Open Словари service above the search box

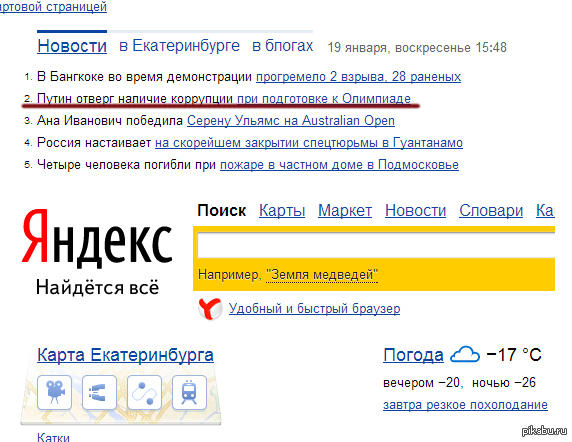point(491,211)
